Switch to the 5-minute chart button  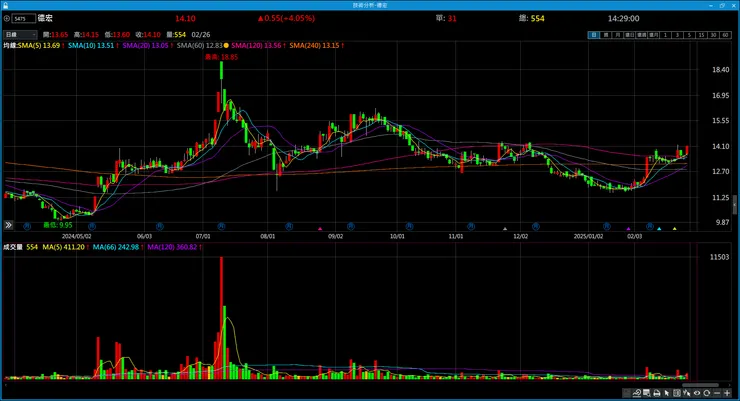[690, 35]
